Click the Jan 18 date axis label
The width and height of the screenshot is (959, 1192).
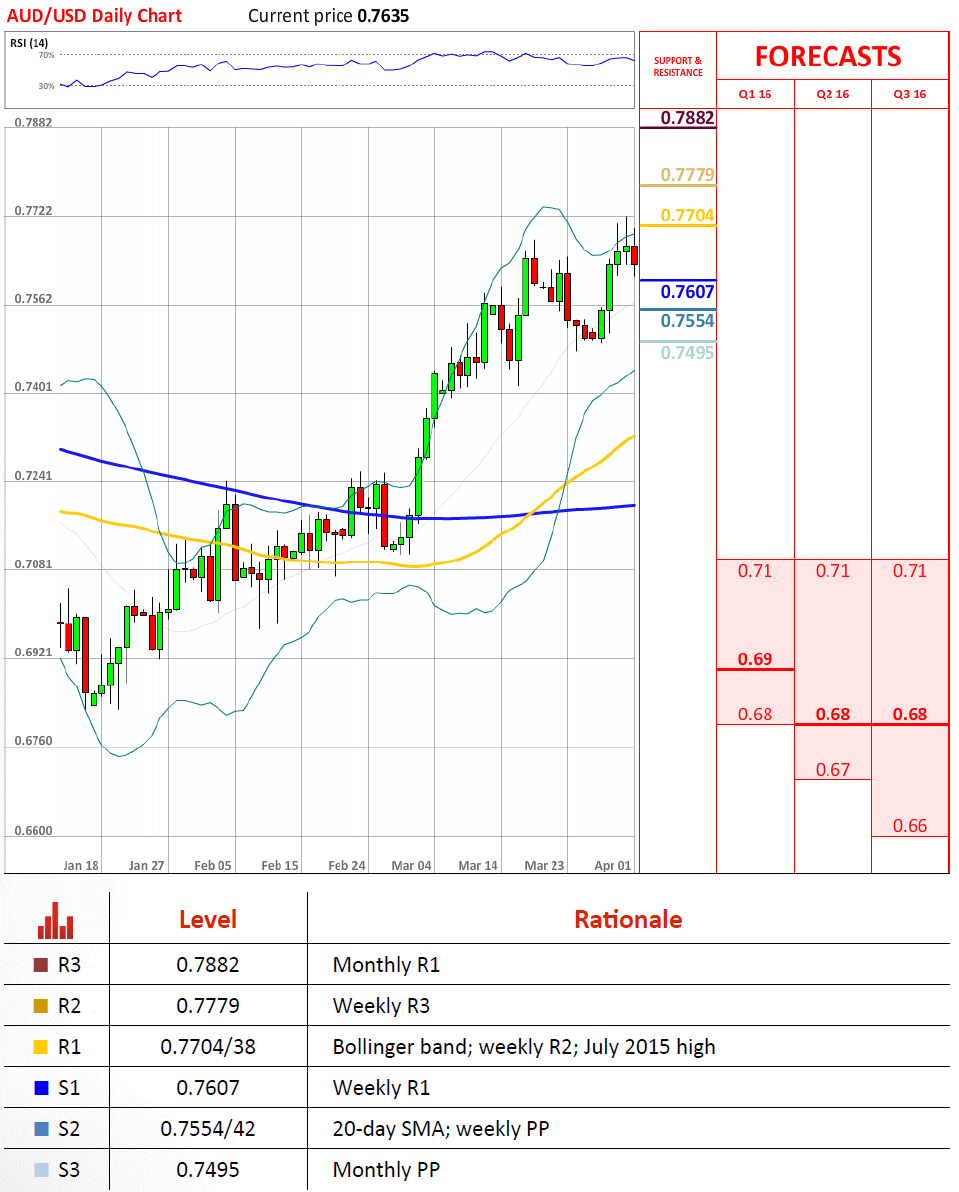(x=81, y=866)
